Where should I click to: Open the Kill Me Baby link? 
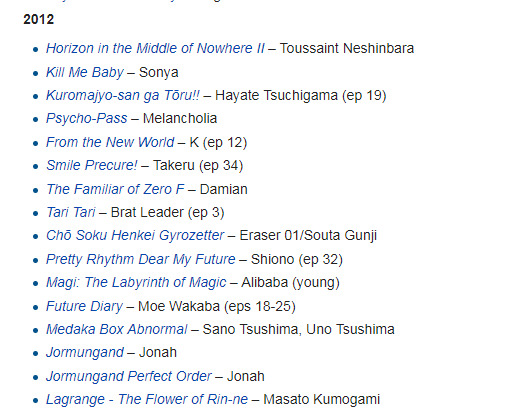point(85,72)
